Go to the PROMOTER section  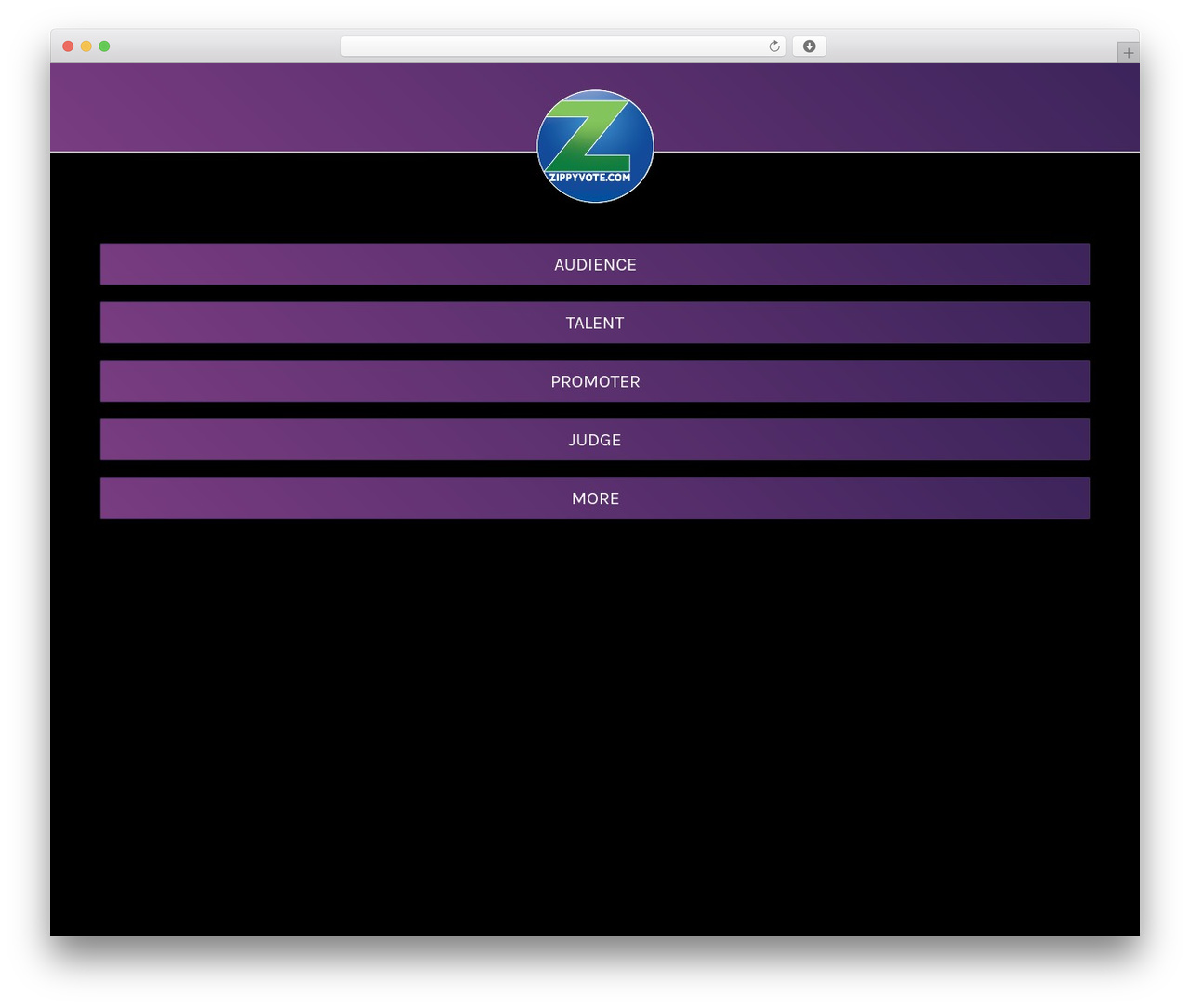tap(595, 381)
